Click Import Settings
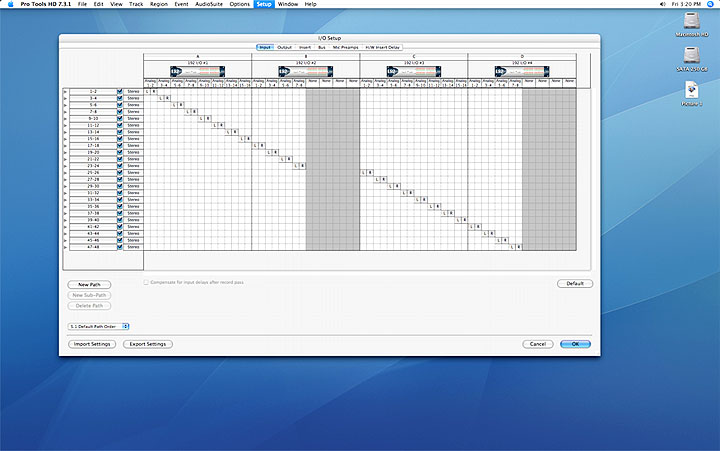720x451 pixels. pos(92,344)
